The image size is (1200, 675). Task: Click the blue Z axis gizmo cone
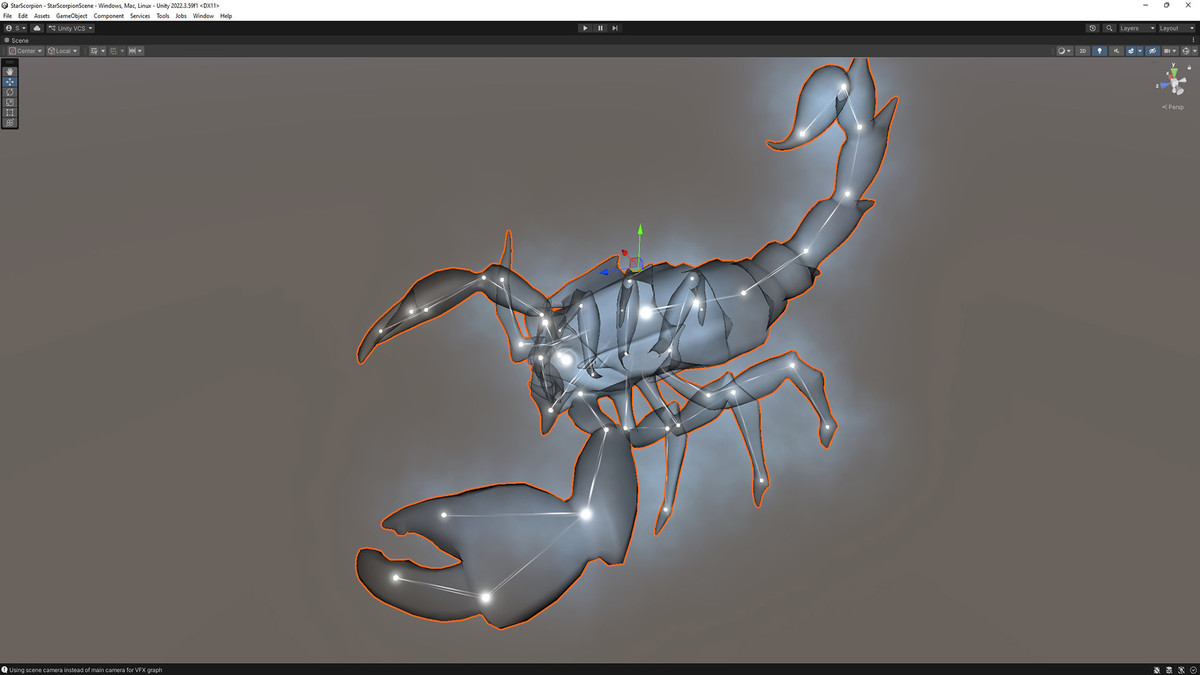point(1165,85)
